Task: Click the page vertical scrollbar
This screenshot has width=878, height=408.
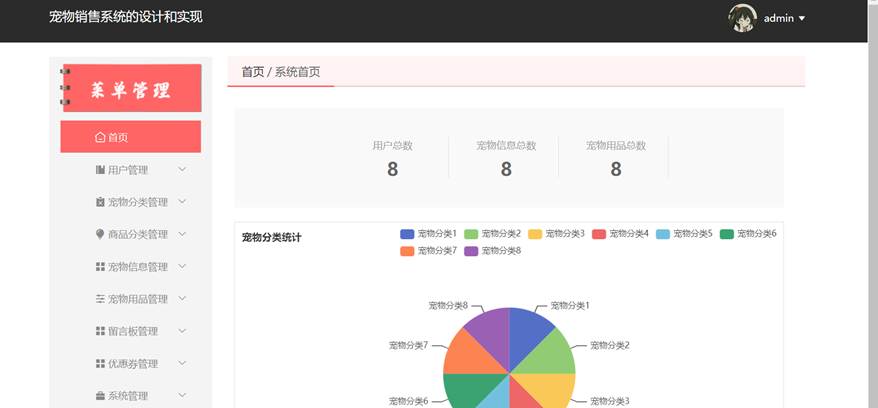Action: (x=871, y=204)
